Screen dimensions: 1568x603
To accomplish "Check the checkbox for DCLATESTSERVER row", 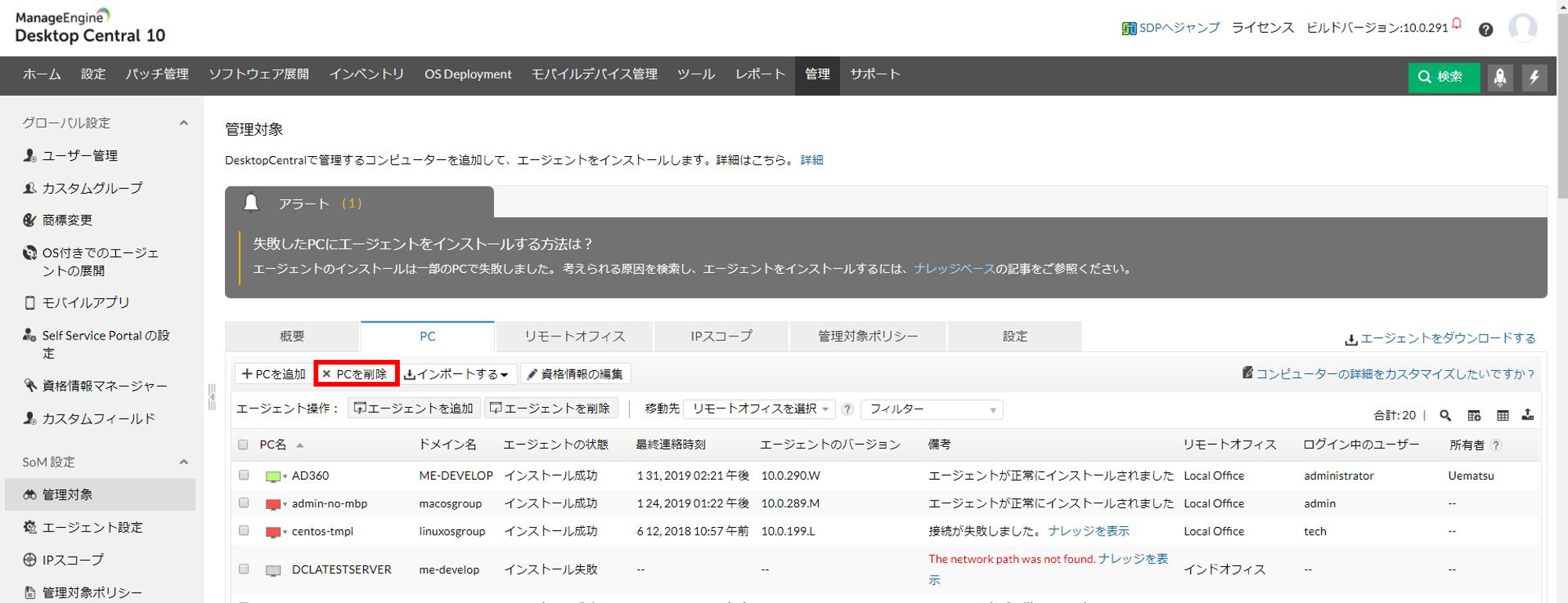I will (x=244, y=569).
